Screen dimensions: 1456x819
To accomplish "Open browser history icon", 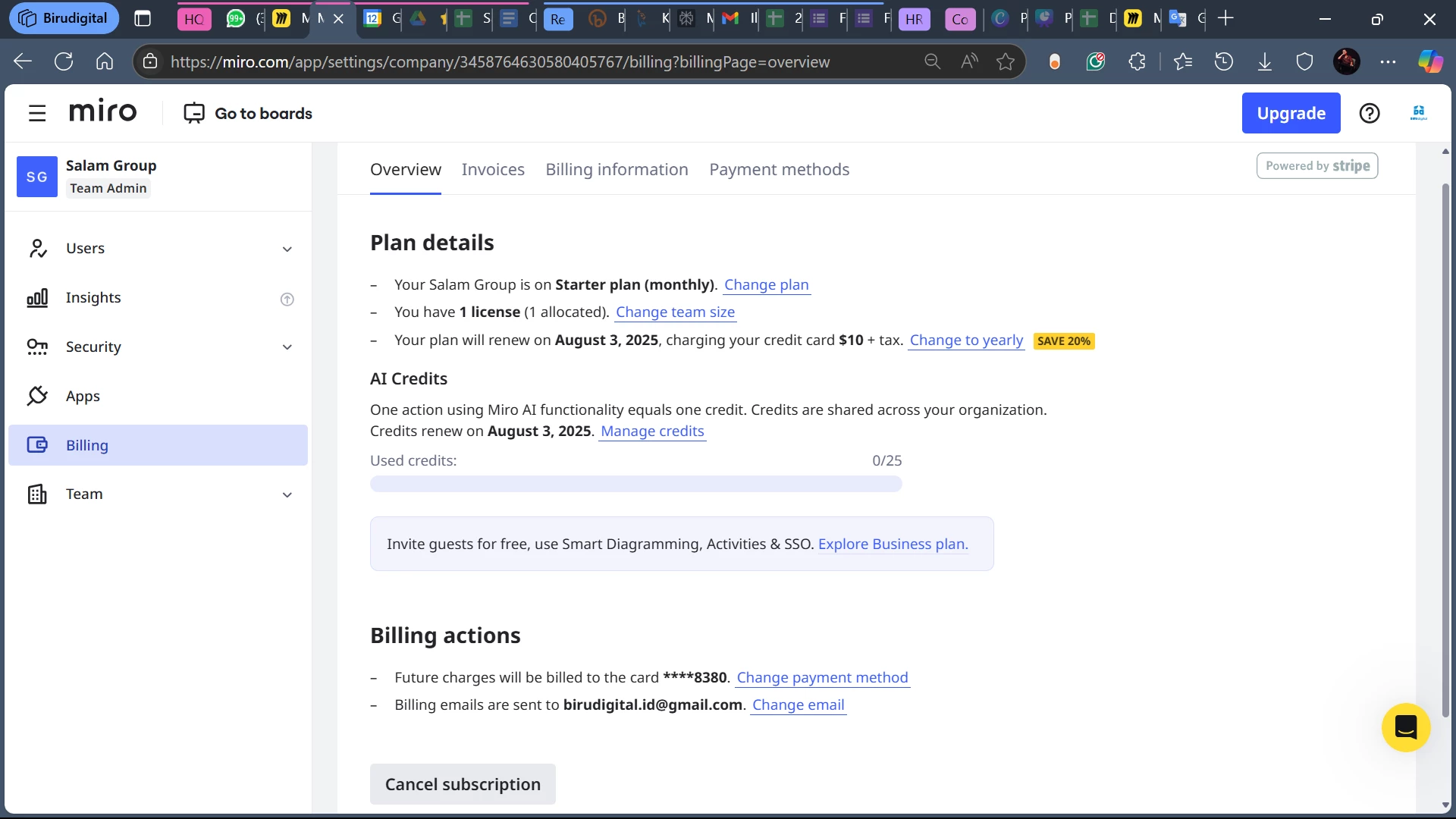I will (x=1224, y=61).
